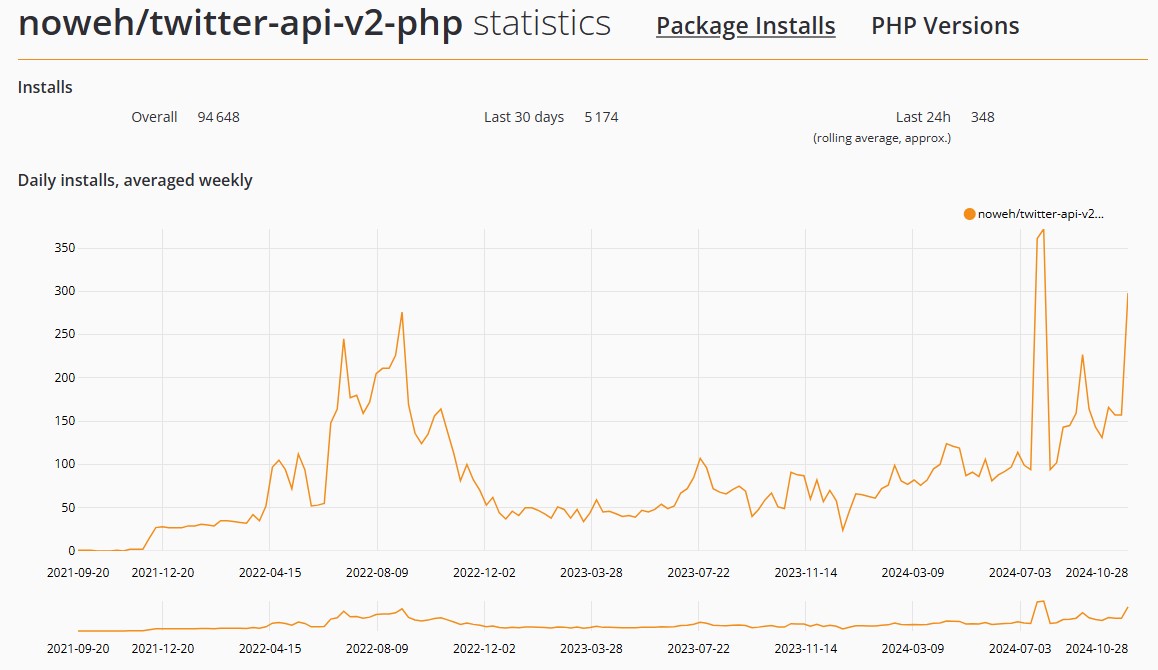Select the range overview mini chart line
This screenshot has height=670, width=1158.
[x=603, y=617]
